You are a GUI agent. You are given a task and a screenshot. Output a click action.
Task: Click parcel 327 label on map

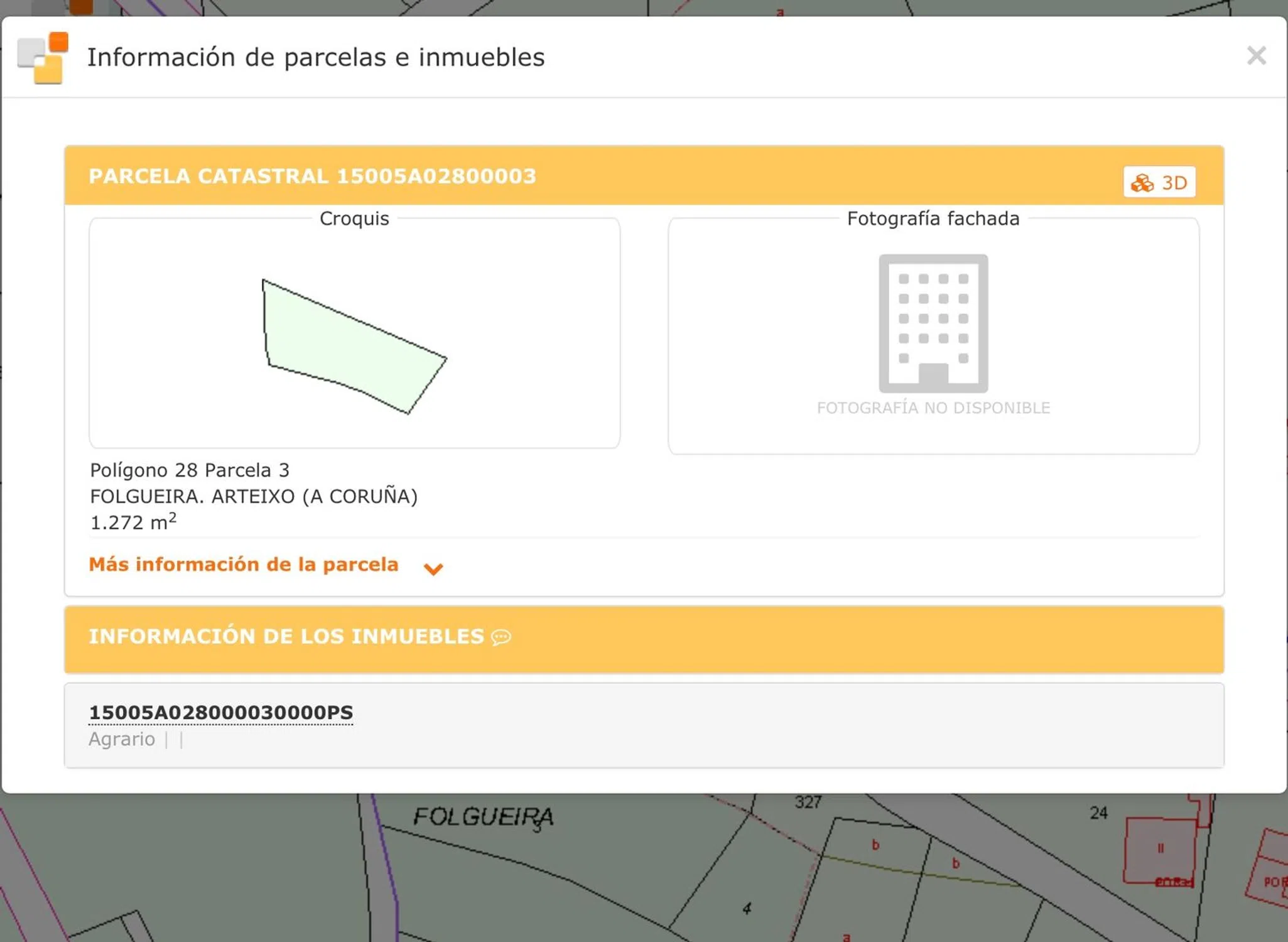(x=808, y=802)
